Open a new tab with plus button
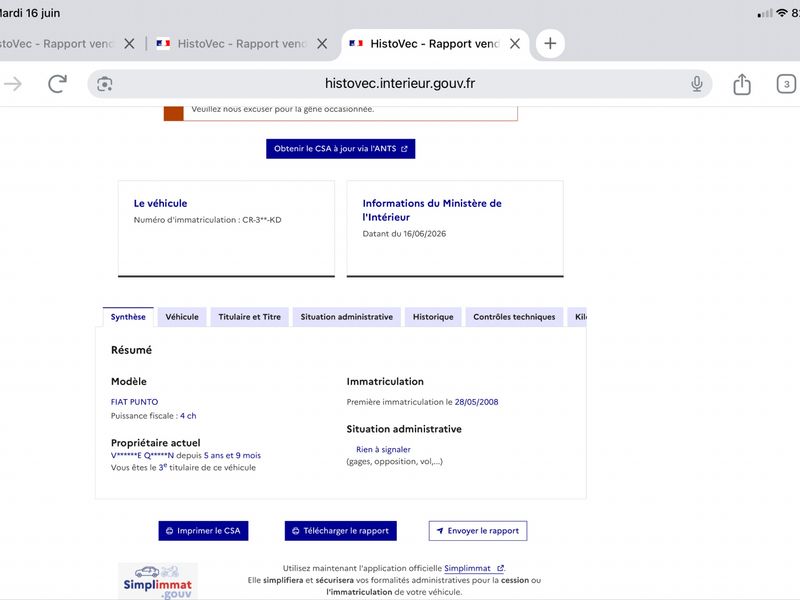Viewport: 800px width, 600px height. 550,43
